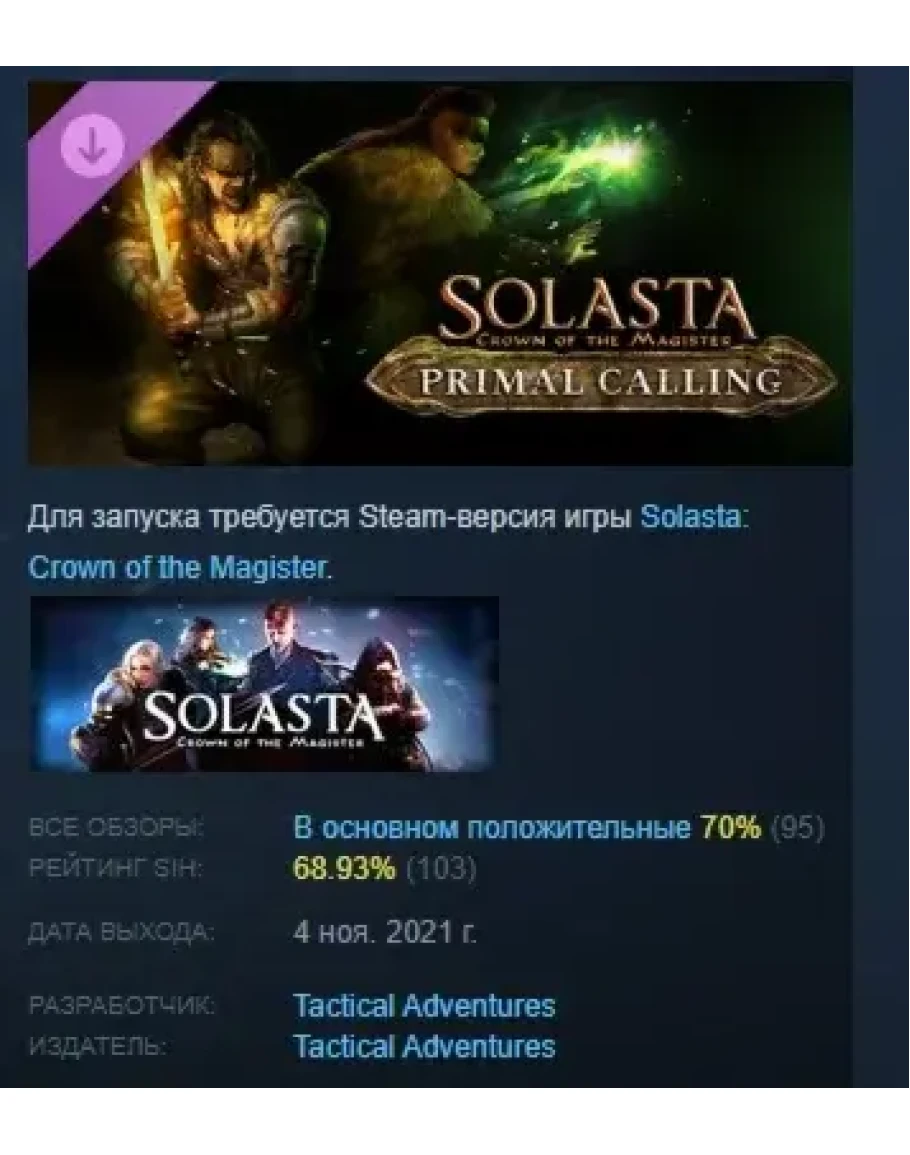Click the 'PRIMAL CALLING' logo plaque
The height and width of the screenshot is (1155, 910).
pyautogui.click(x=601, y=381)
